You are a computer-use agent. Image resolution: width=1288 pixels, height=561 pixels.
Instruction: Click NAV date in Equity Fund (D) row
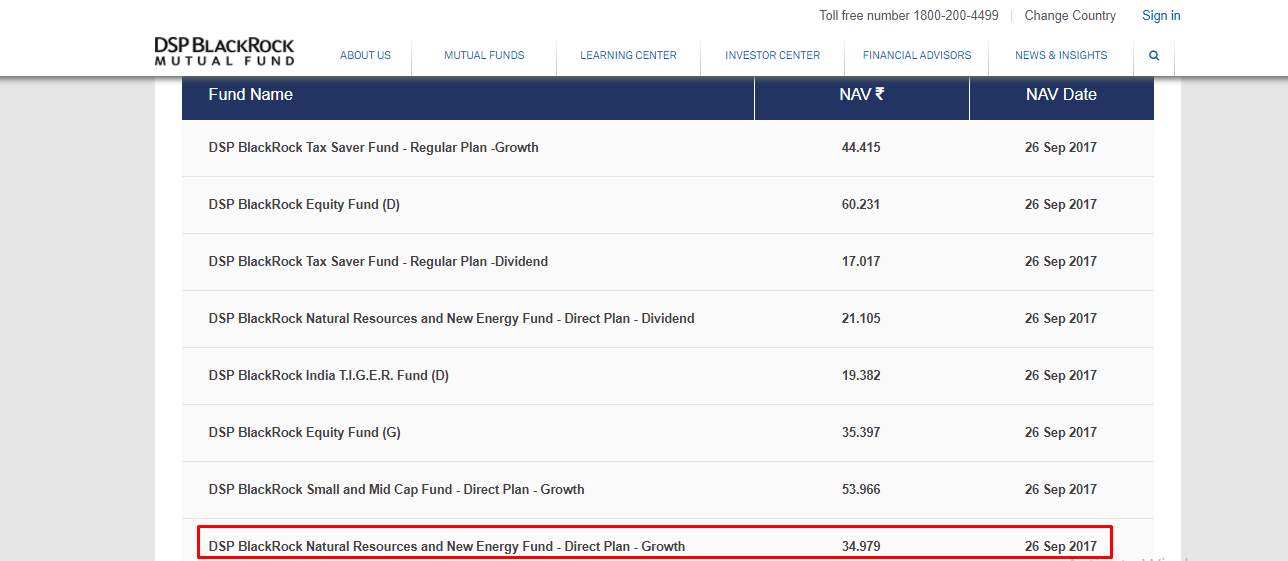tap(1061, 205)
